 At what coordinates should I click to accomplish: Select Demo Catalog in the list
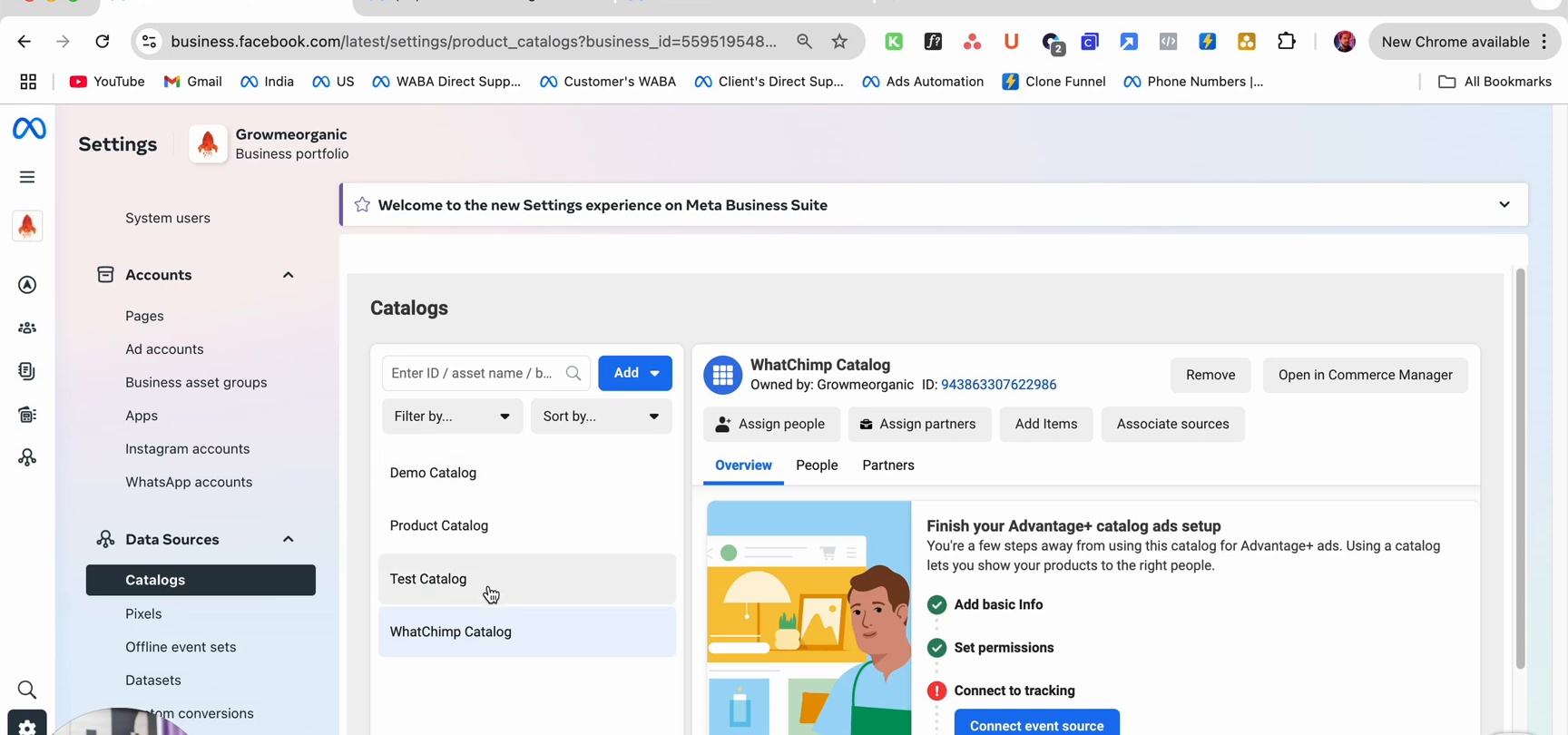527,473
